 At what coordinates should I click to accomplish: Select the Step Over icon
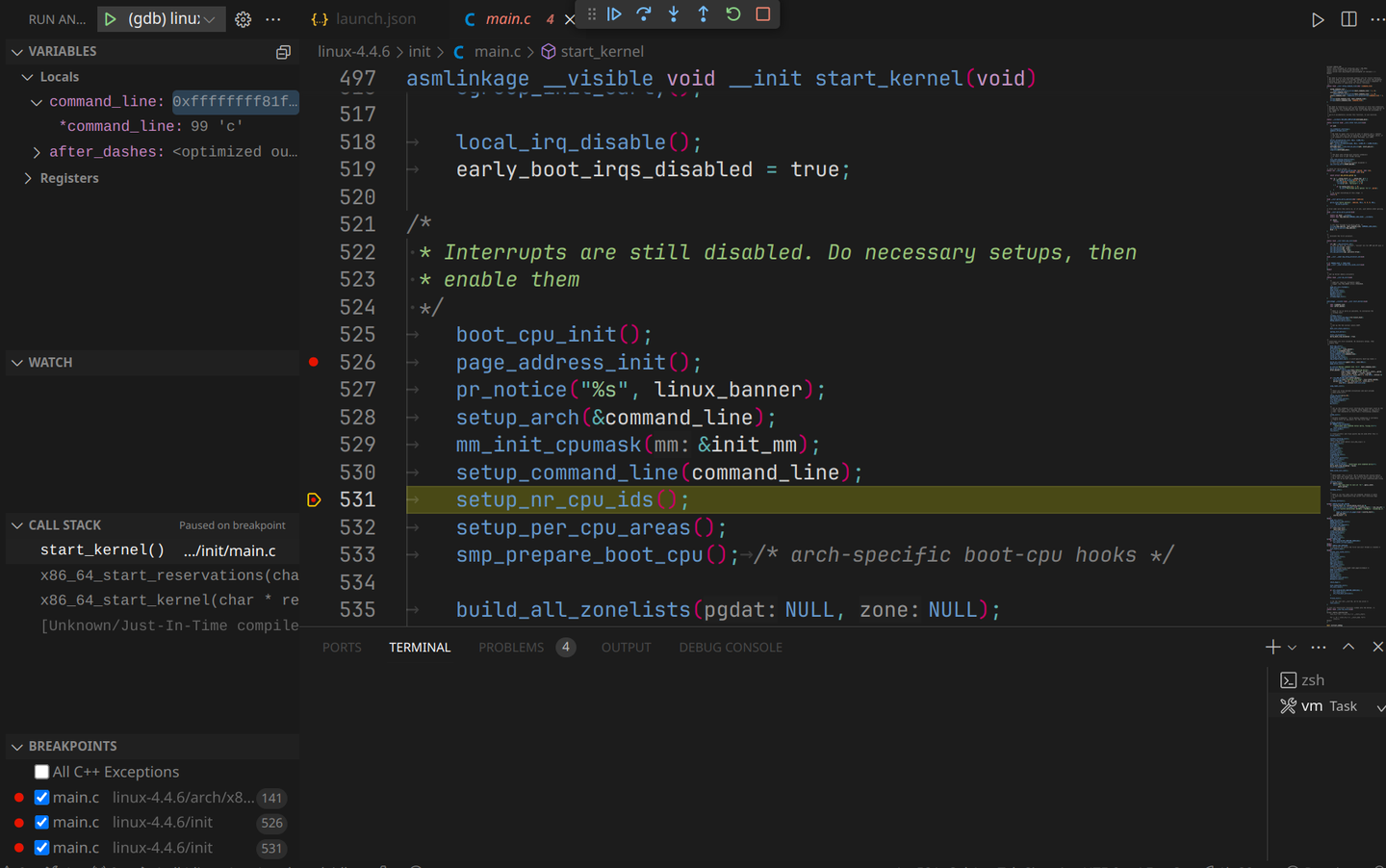(643, 13)
